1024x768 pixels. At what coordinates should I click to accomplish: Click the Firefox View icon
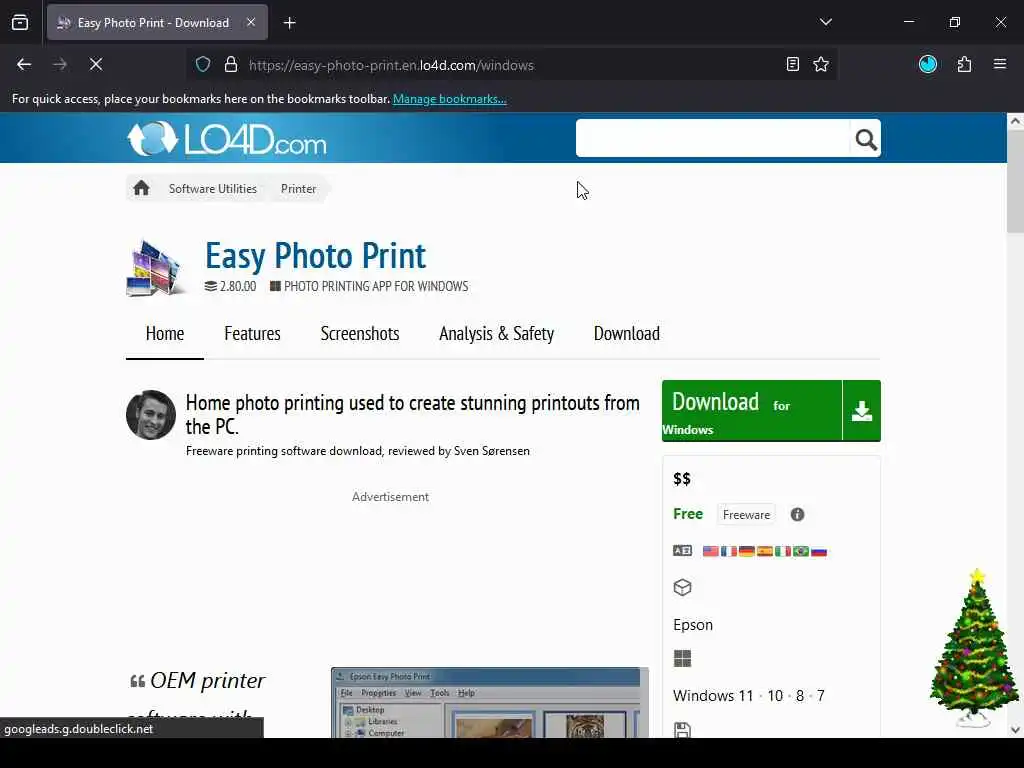20,23
